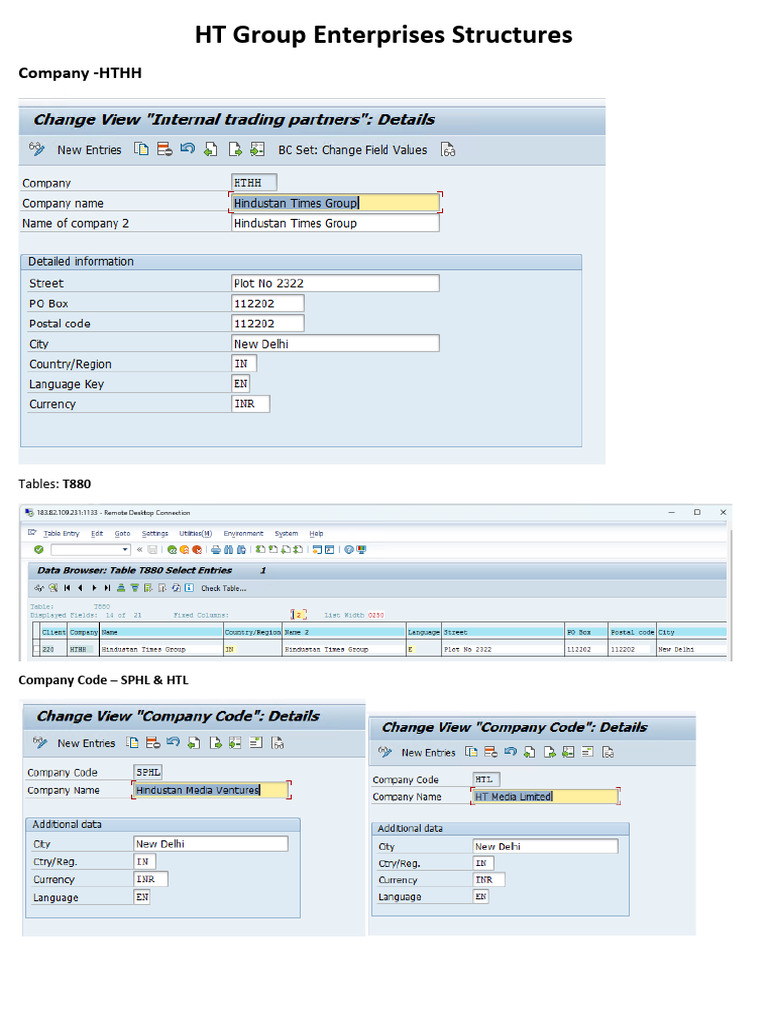Click the Delete icon in SPHL Company Code toolbar
Screen dimensions: 768x1024
(x=153, y=743)
